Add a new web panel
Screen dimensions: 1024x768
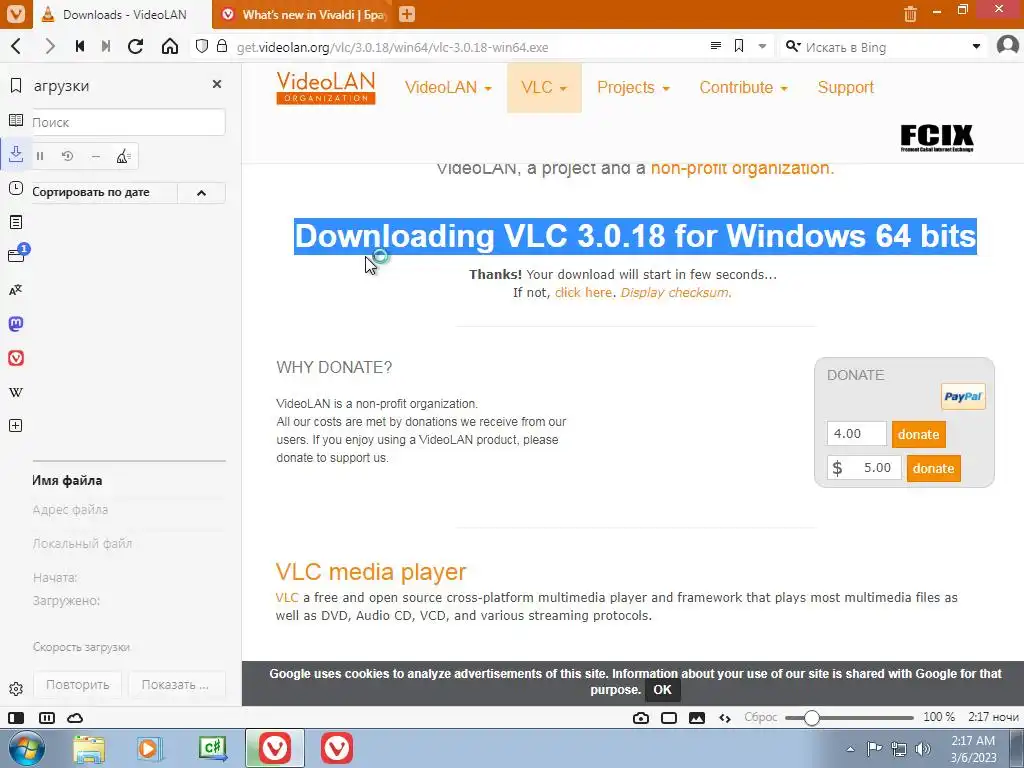pos(16,426)
